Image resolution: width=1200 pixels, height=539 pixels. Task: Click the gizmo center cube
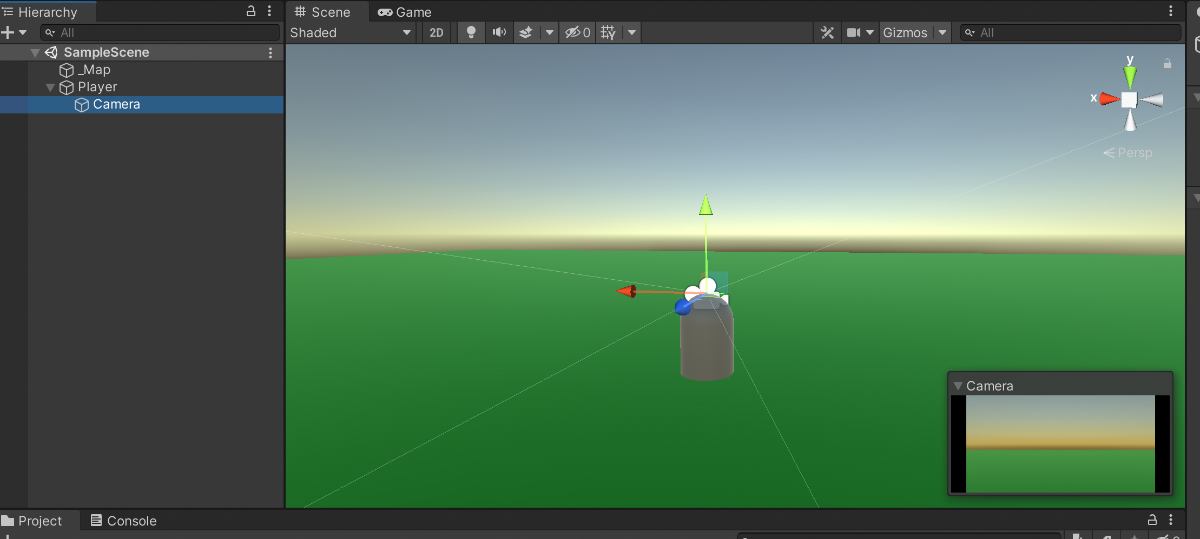[1129, 99]
